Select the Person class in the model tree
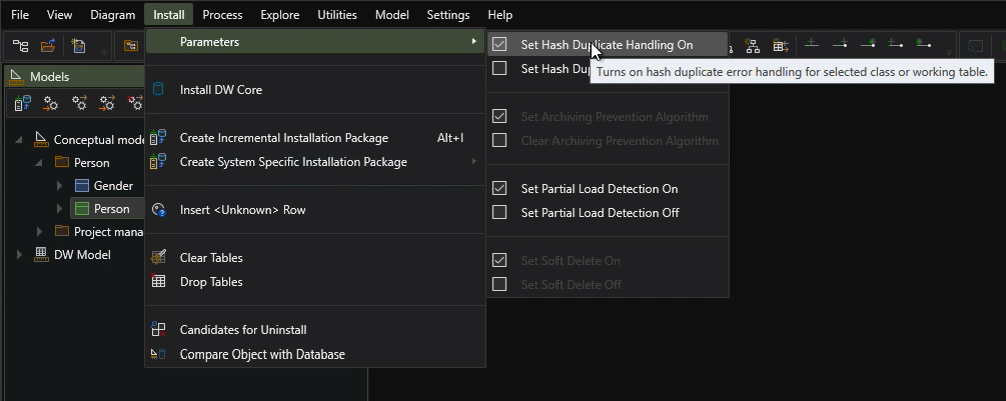This screenshot has width=1006, height=401. [x=111, y=209]
